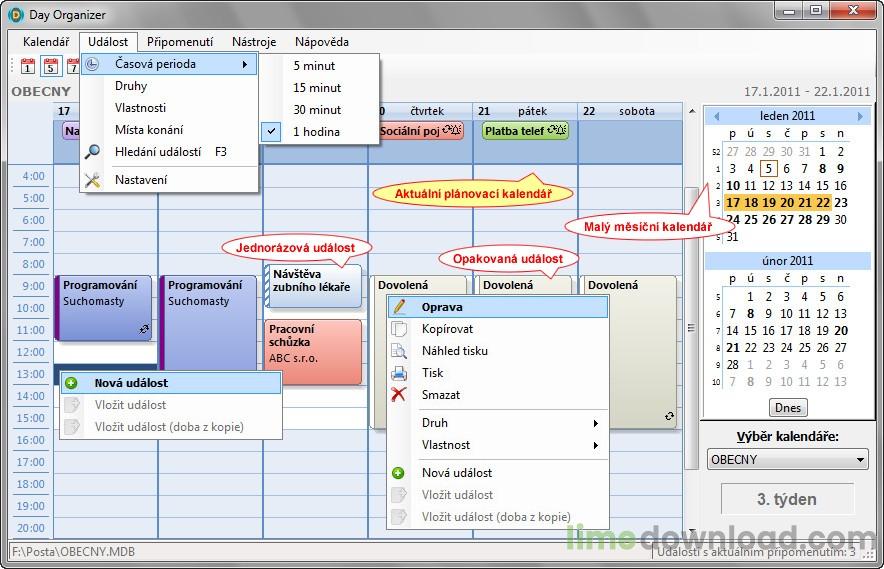Click the 3. týden button

pos(787,499)
